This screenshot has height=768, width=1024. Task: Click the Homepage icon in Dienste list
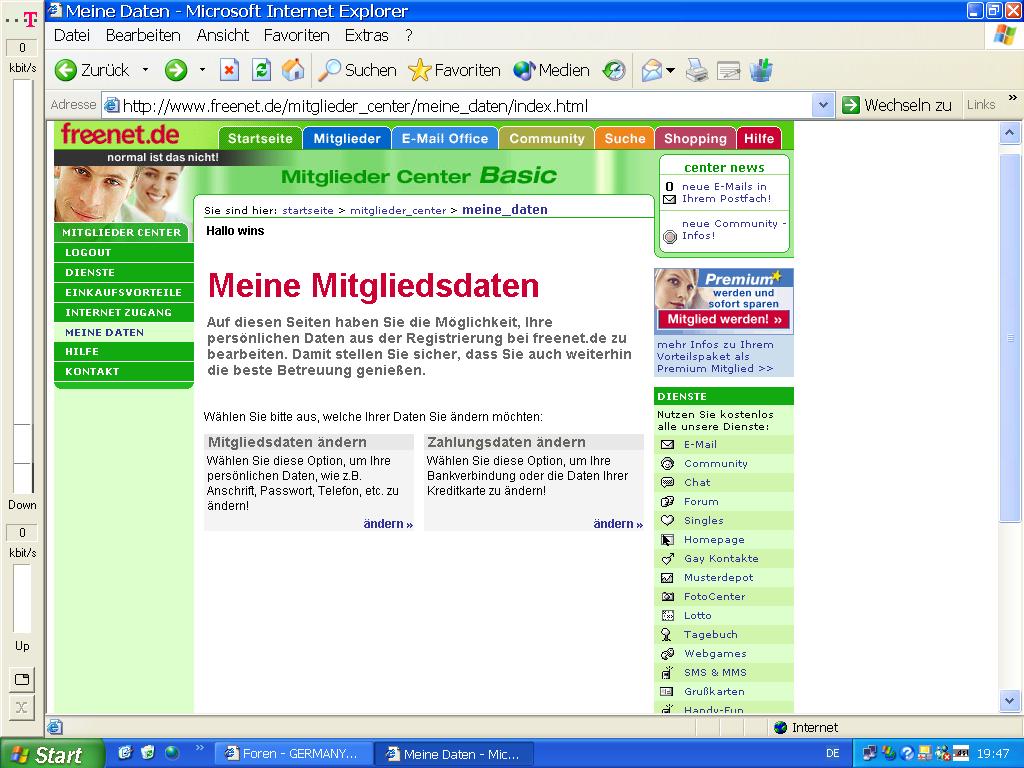click(667, 539)
